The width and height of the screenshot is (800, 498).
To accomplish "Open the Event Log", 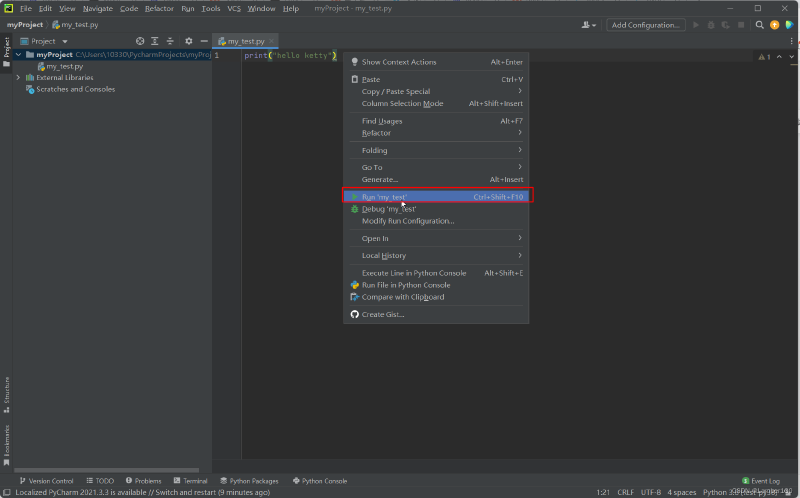I will [761, 481].
